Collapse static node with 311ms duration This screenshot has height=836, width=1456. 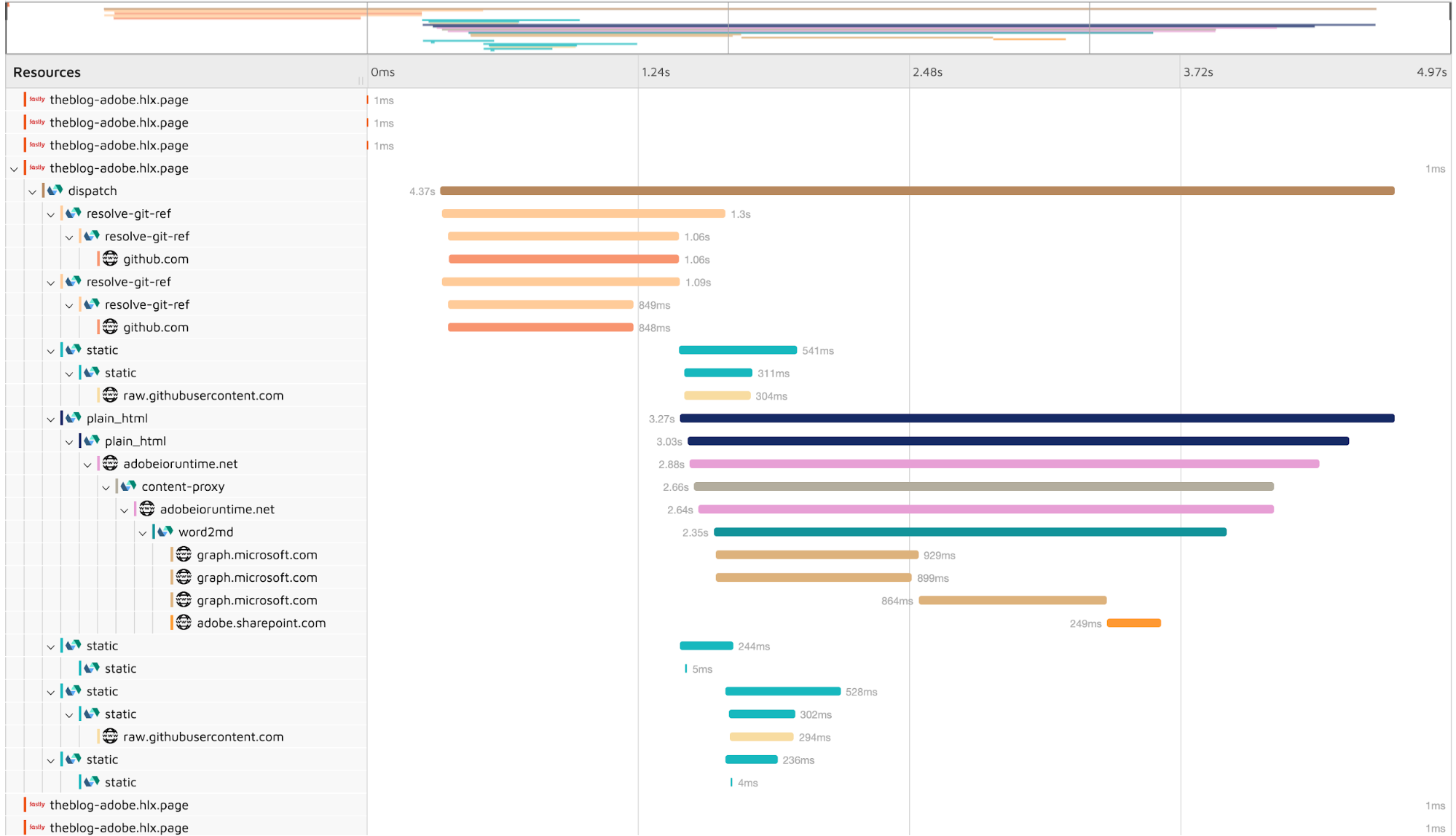coord(69,374)
